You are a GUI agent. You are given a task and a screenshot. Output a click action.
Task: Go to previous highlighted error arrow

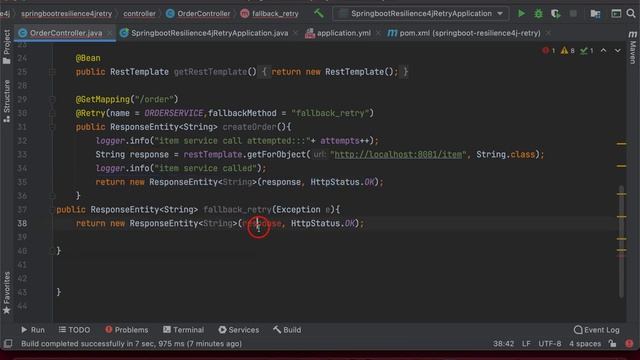click(x=603, y=51)
